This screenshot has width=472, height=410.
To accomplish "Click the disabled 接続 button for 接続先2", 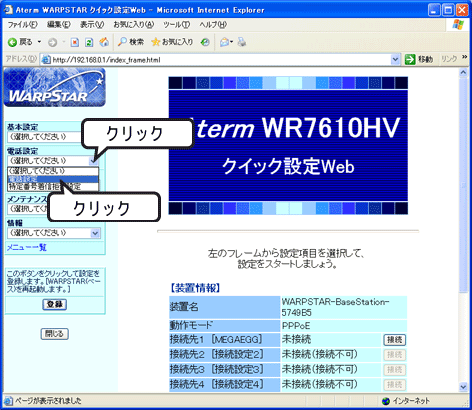I will pos(395,355).
